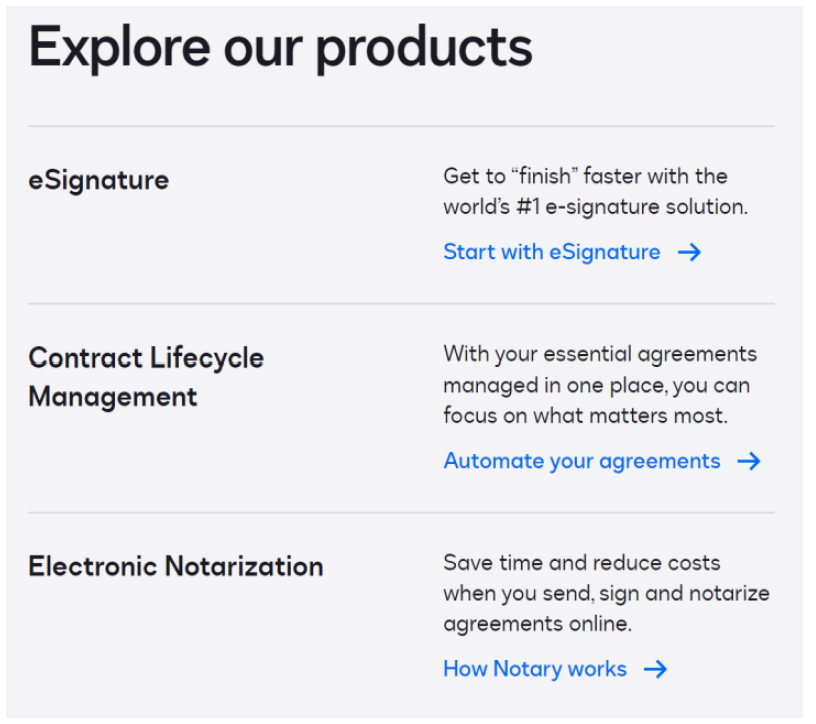Click the Explore our products heading
Screen dimensions: 816x724
click(x=280, y=47)
